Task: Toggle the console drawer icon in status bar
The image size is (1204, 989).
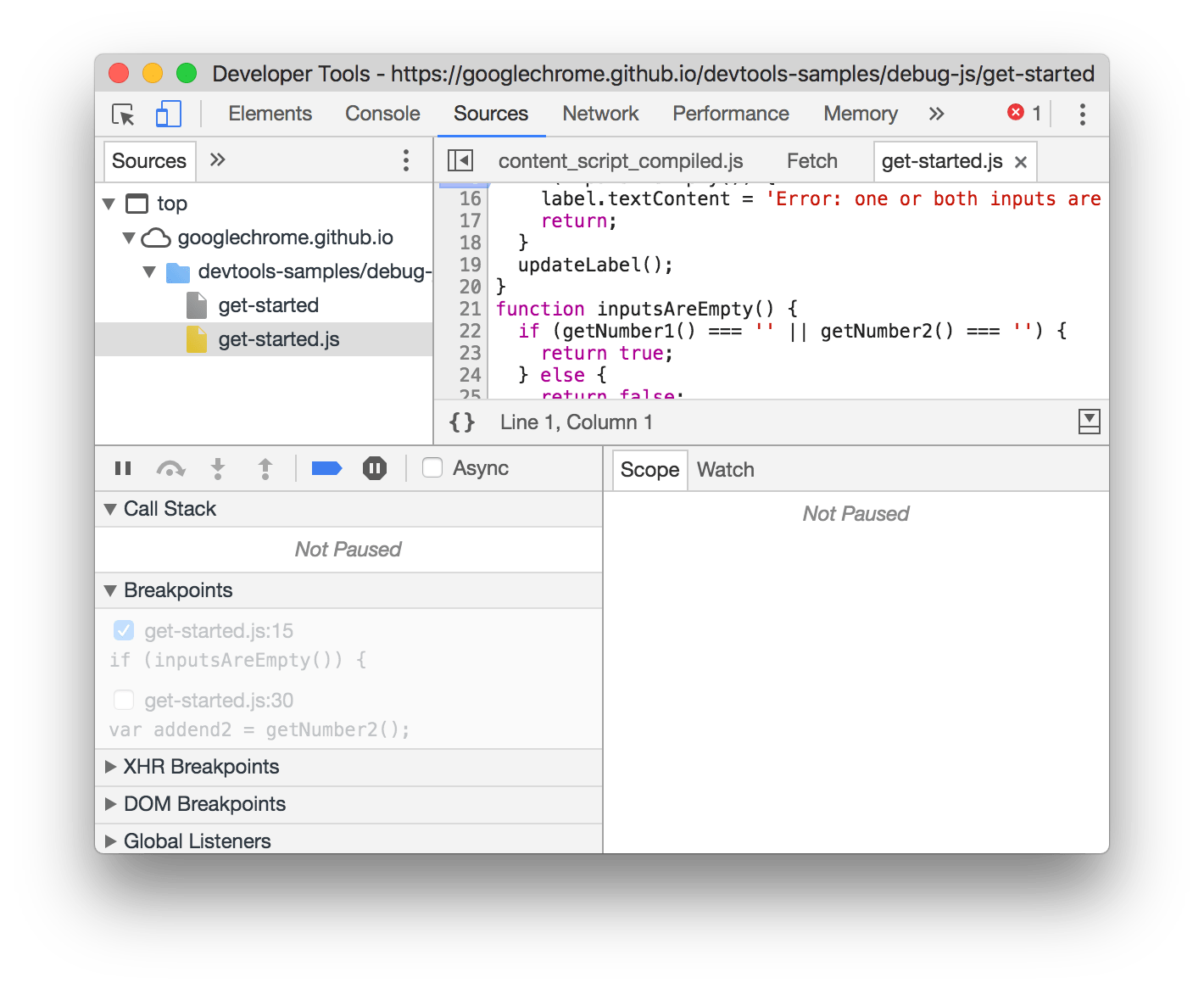Action: tap(1090, 421)
